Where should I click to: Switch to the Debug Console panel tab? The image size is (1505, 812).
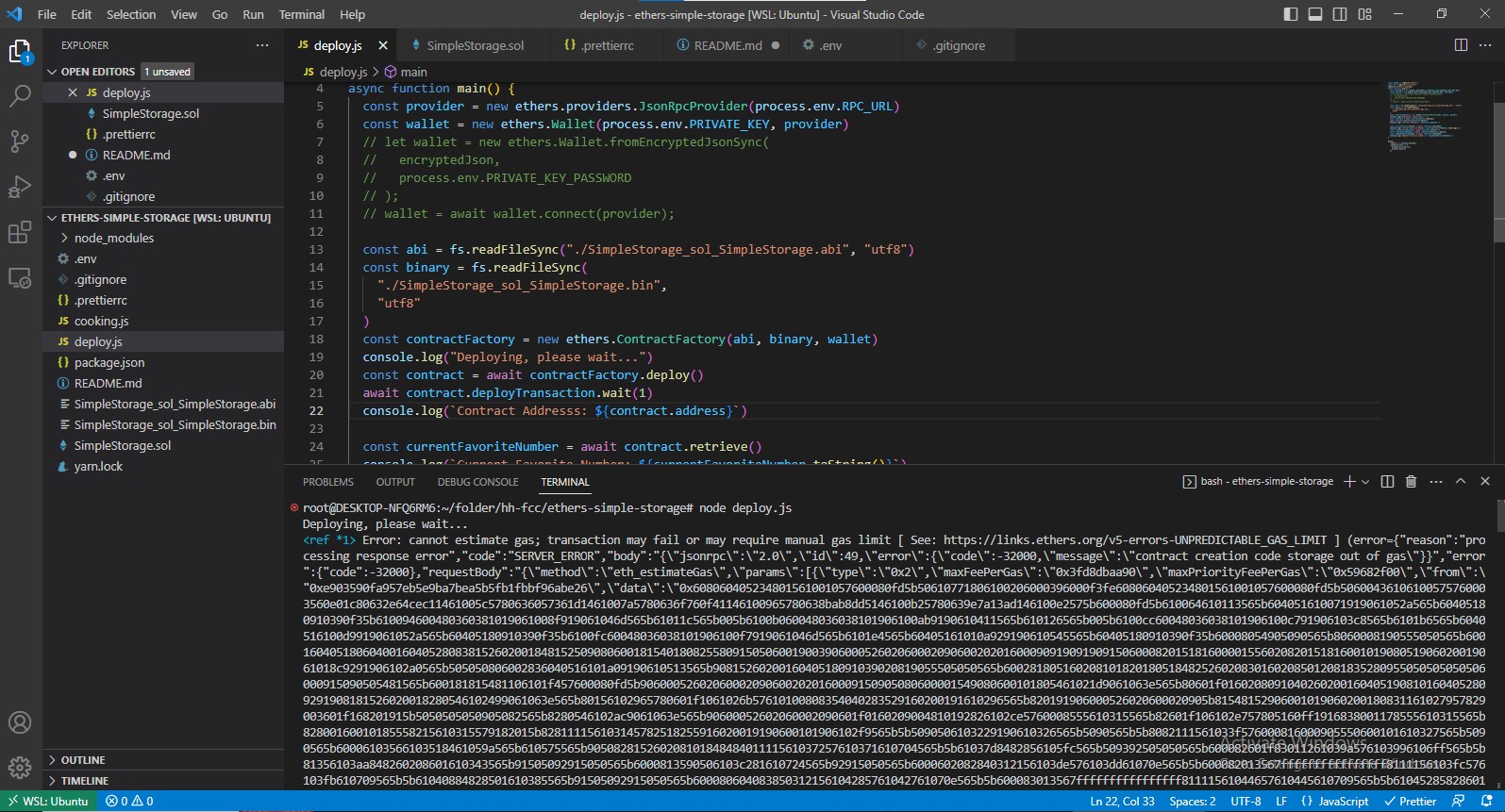click(477, 482)
